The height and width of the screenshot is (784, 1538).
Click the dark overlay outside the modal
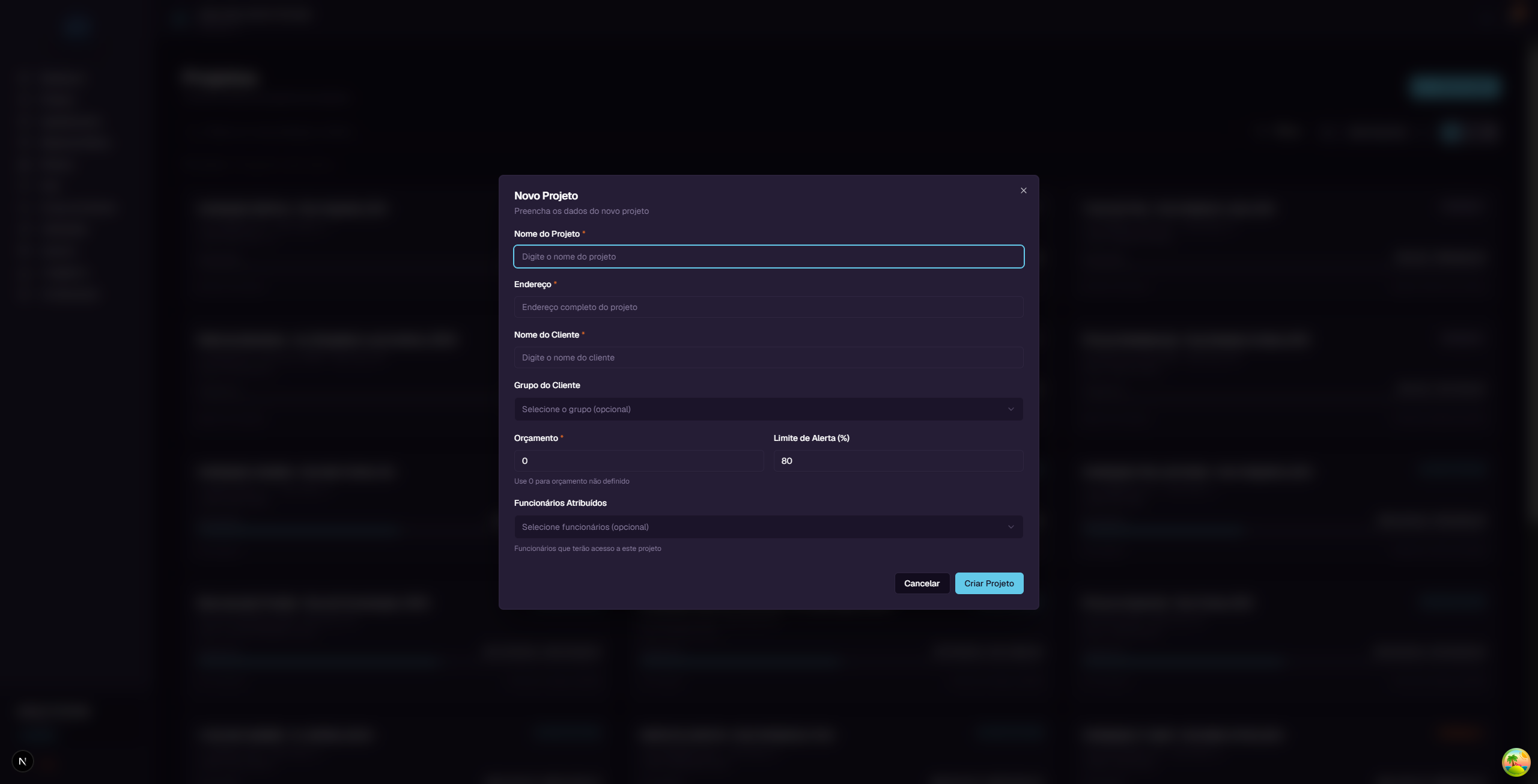tap(240, 390)
